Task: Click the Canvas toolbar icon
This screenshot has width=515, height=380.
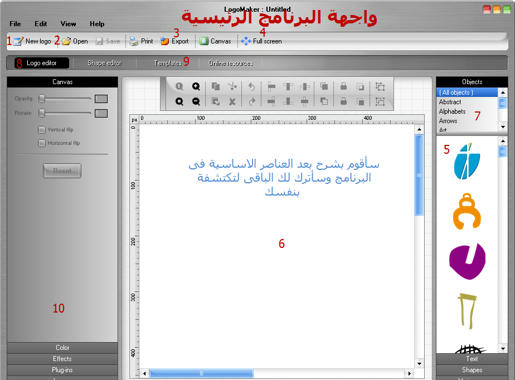Action: [x=204, y=41]
